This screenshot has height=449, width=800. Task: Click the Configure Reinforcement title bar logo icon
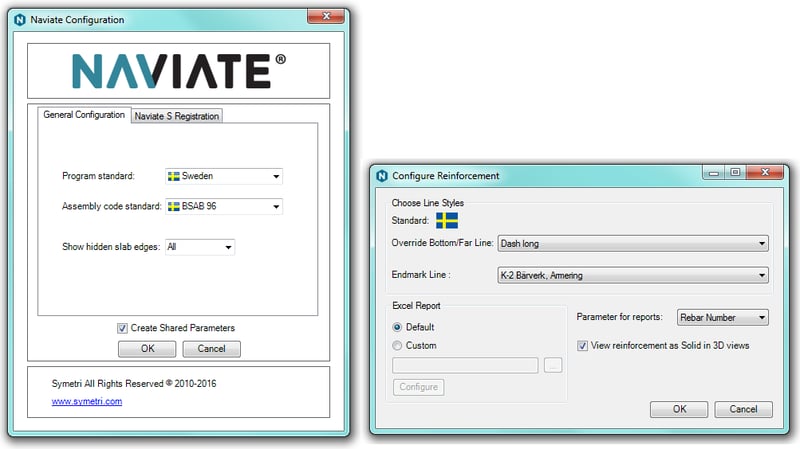(382, 176)
